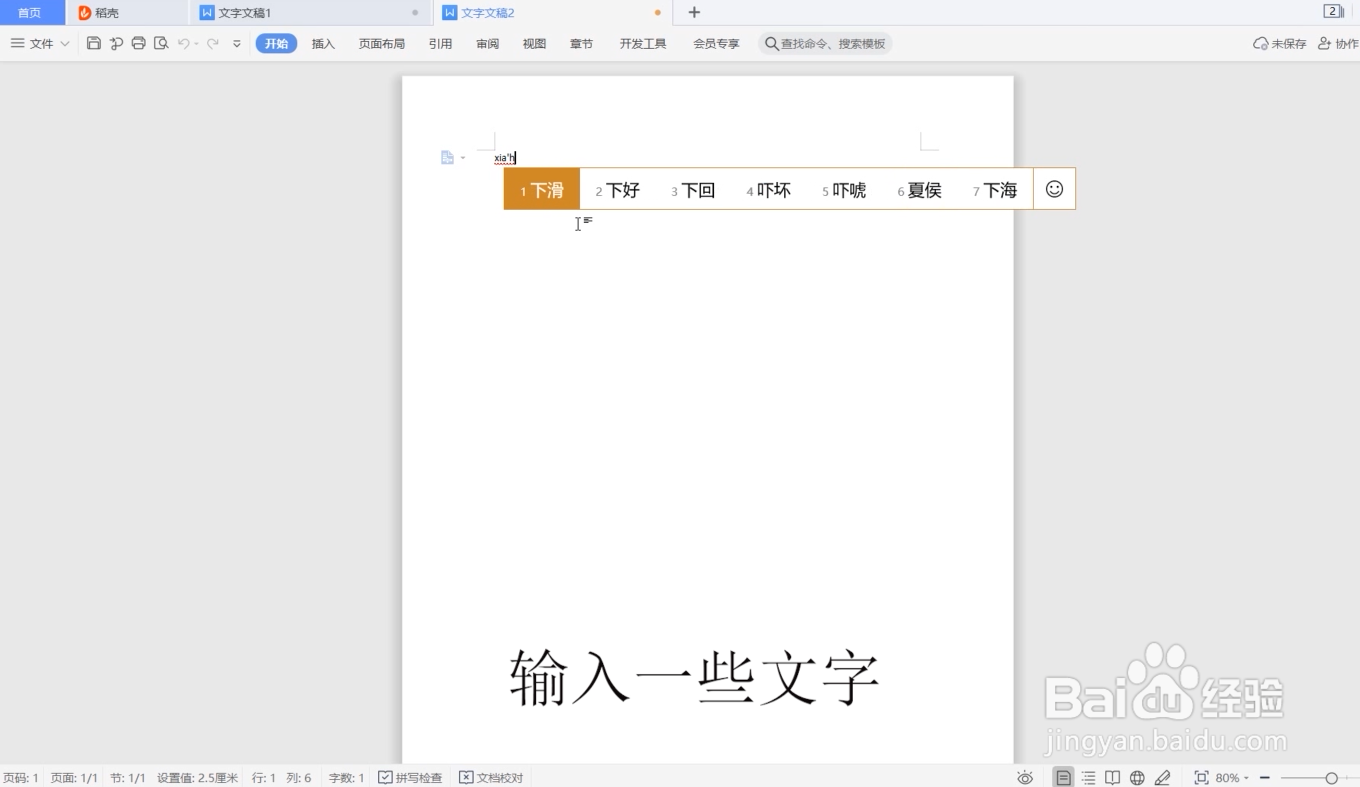
Task: Select candidate 夏侯 from IME bar
Action: pyautogui.click(x=919, y=189)
